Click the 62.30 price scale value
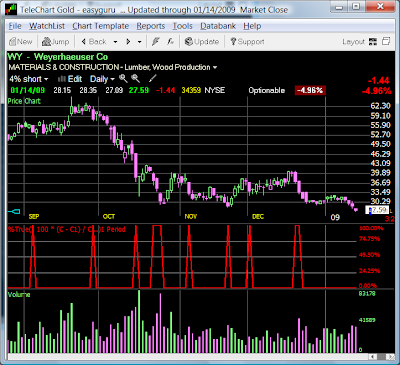 (380, 106)
